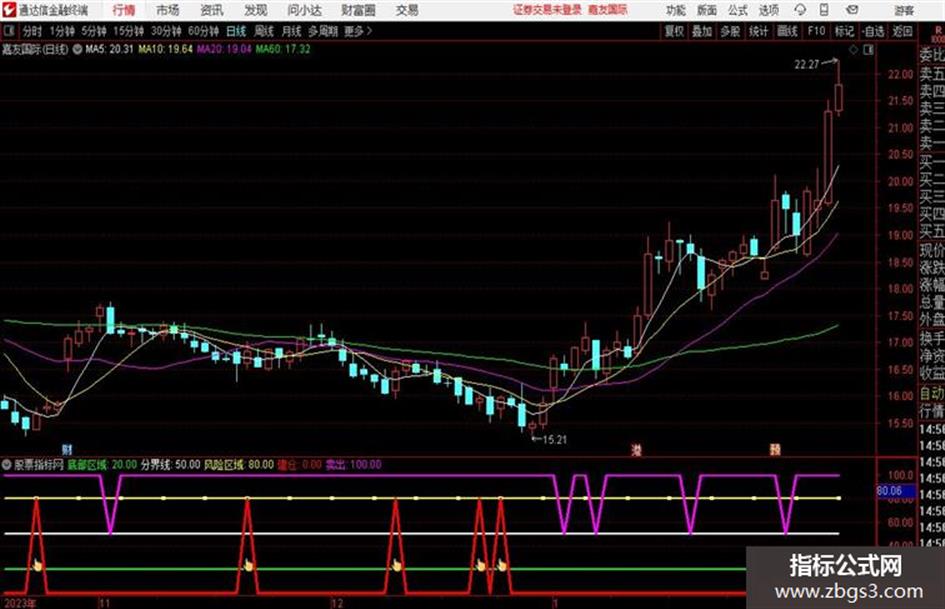Screen dimensions: 945x609
Task: Select the 分时 period
Action: pos(33,31)
